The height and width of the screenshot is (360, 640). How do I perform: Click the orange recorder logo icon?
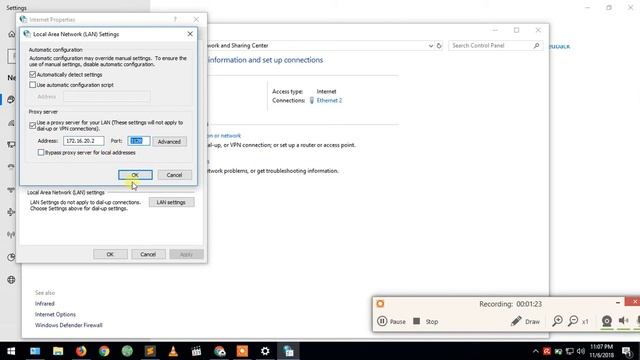[380, 304]
